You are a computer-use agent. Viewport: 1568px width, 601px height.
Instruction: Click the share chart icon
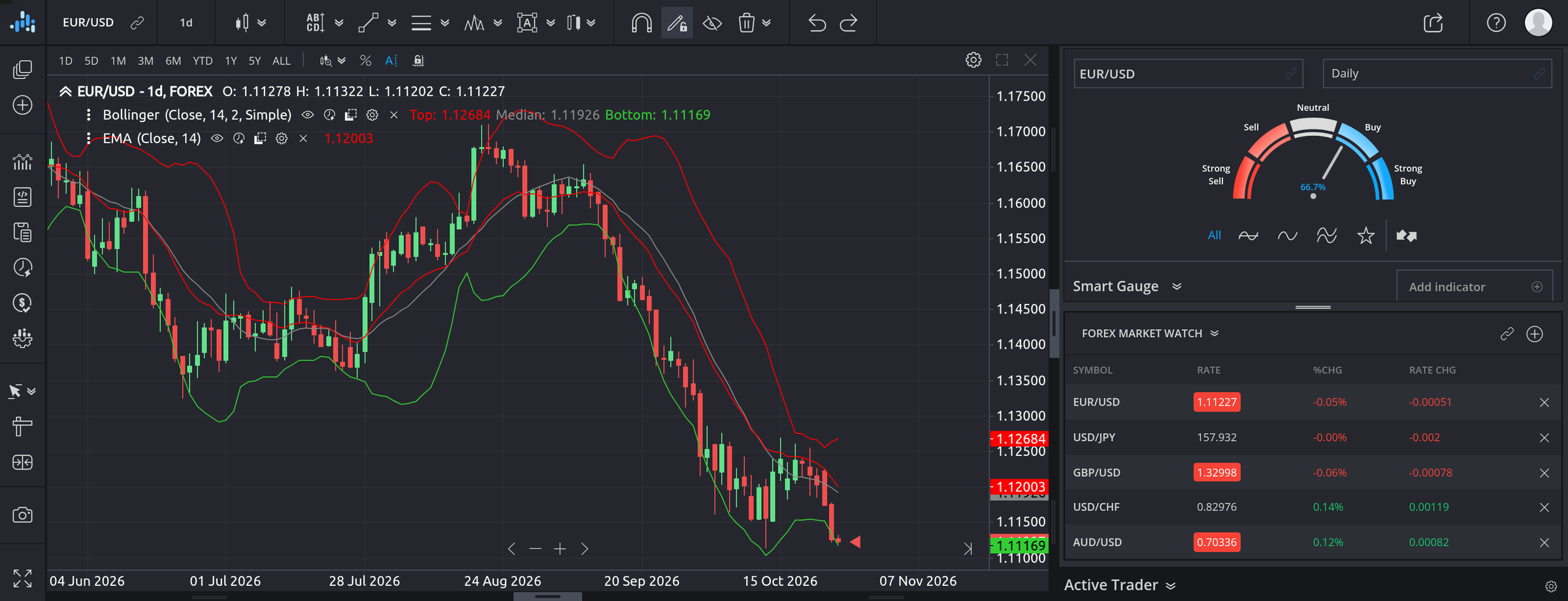click(1433, 23)
